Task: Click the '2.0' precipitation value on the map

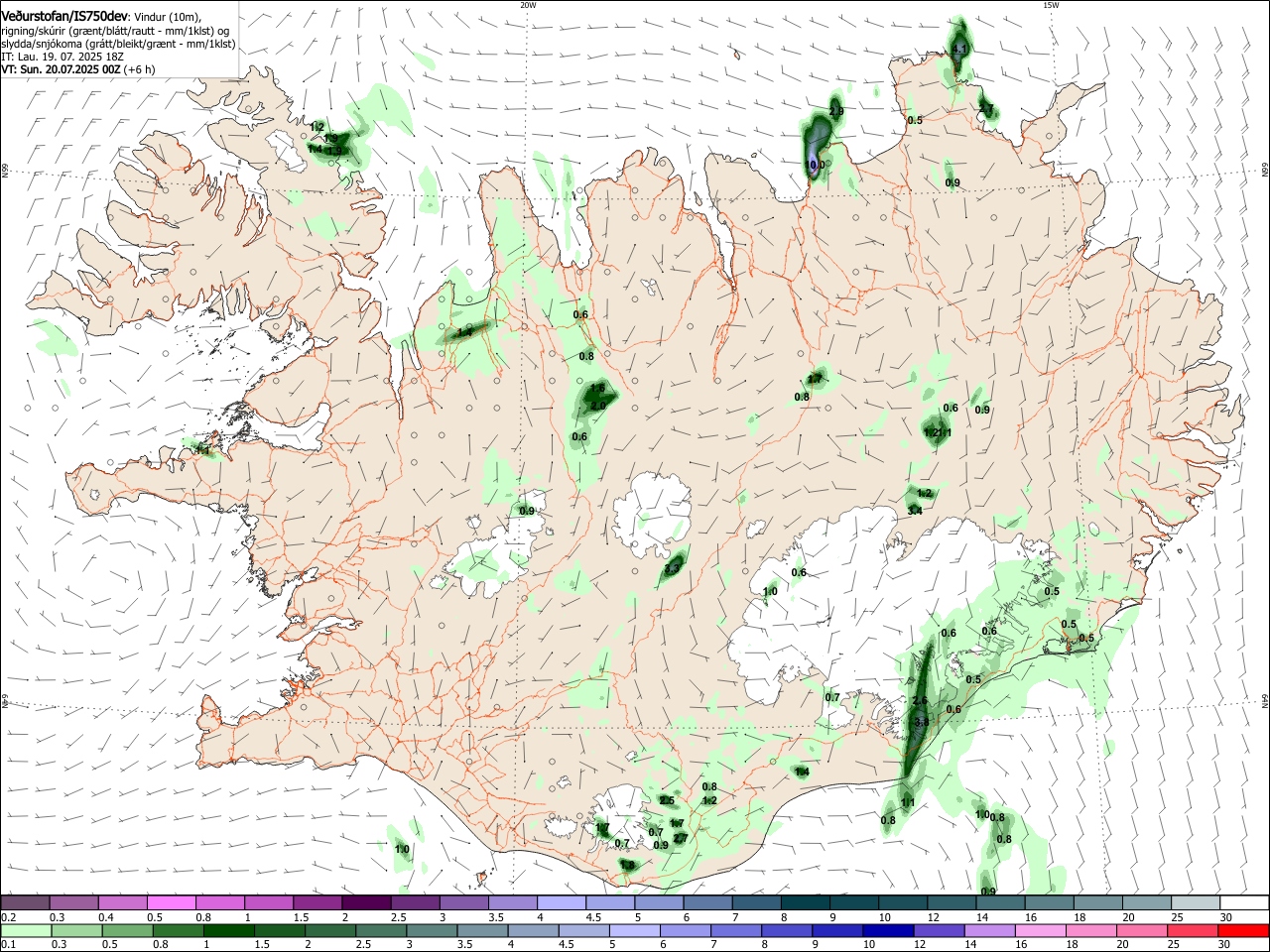Action: pos(597,406)
